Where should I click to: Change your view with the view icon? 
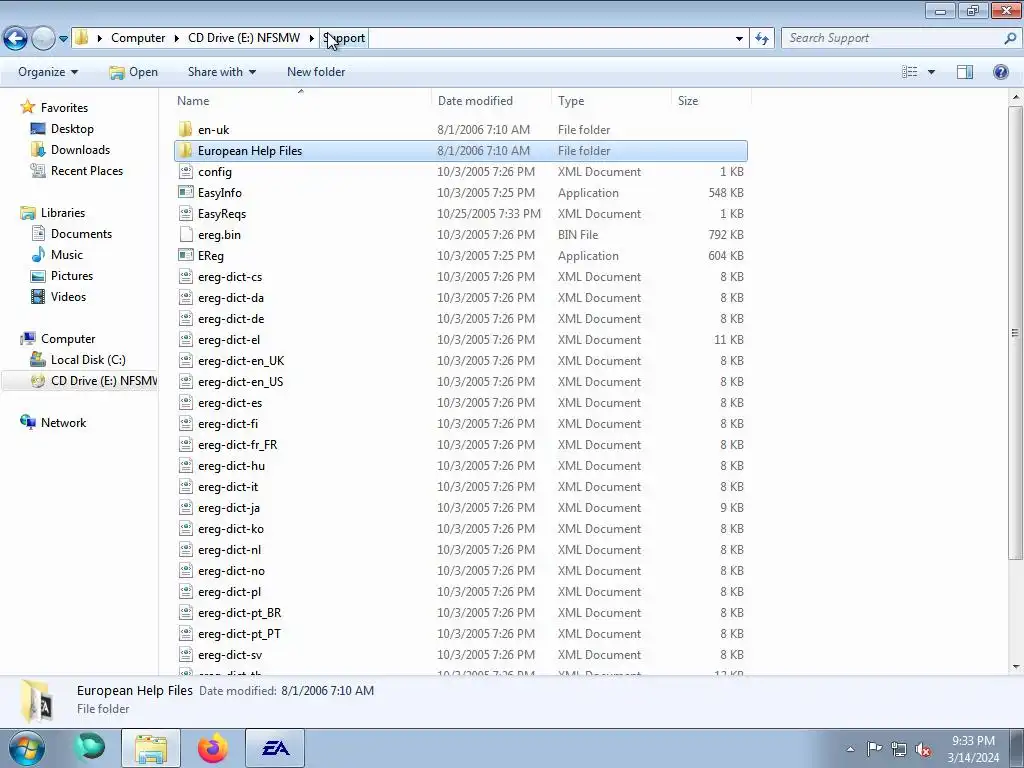(910, 72)
